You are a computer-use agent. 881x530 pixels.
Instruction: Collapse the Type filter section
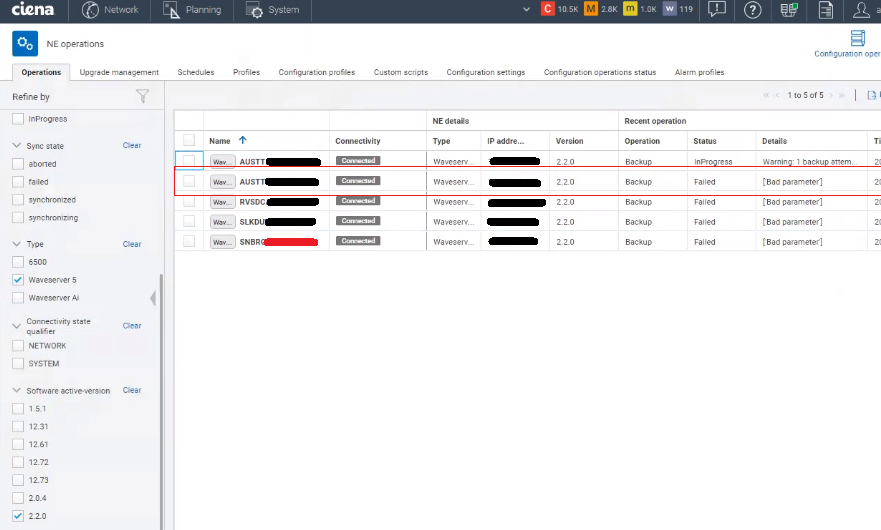[17, 244]
